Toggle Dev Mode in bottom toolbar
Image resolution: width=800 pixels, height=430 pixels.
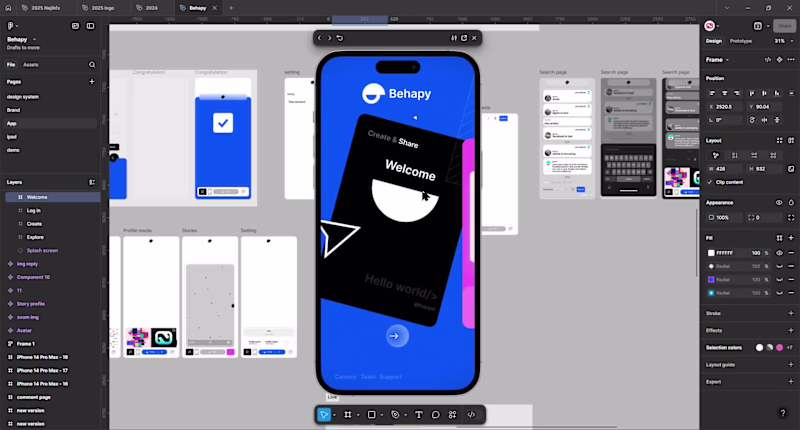pyautogui.click(x=471, y=415)
